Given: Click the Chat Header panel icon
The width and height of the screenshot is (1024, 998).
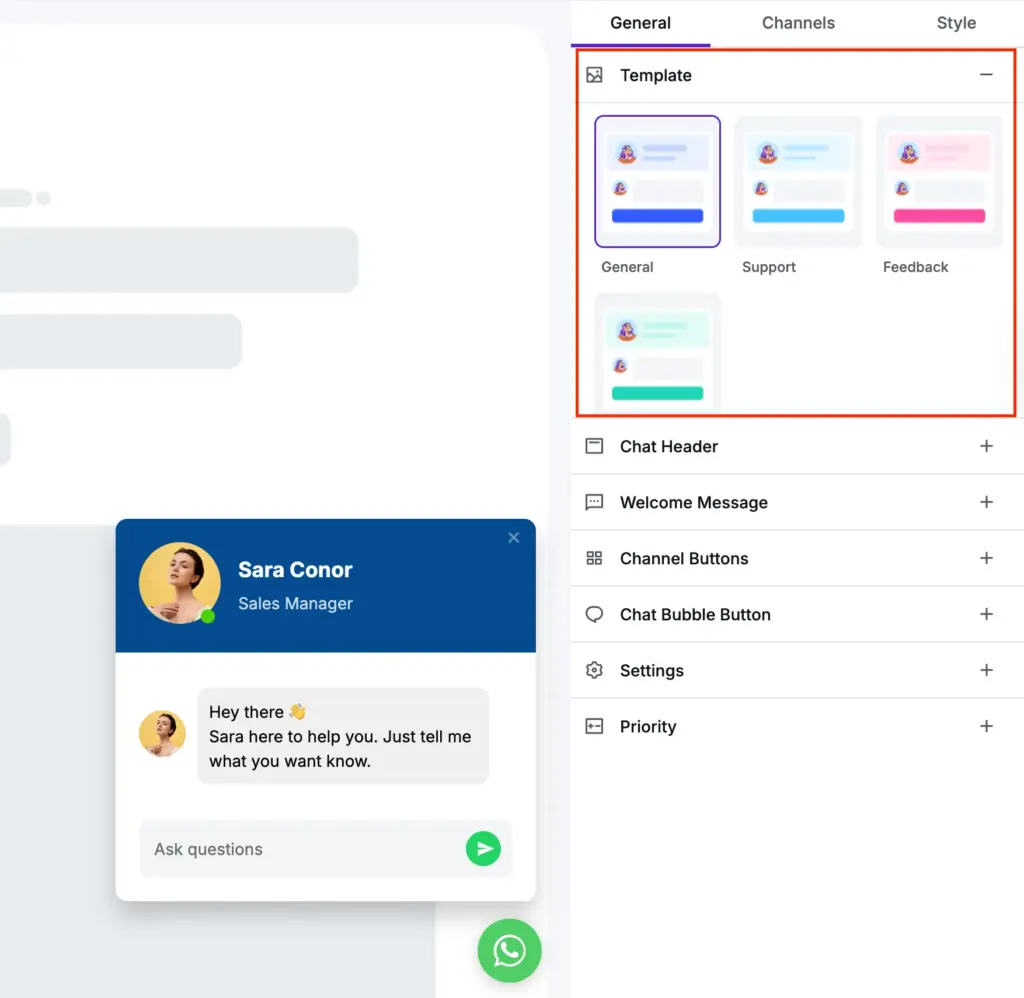Looking at the screenshot, I should click(595, 446).
